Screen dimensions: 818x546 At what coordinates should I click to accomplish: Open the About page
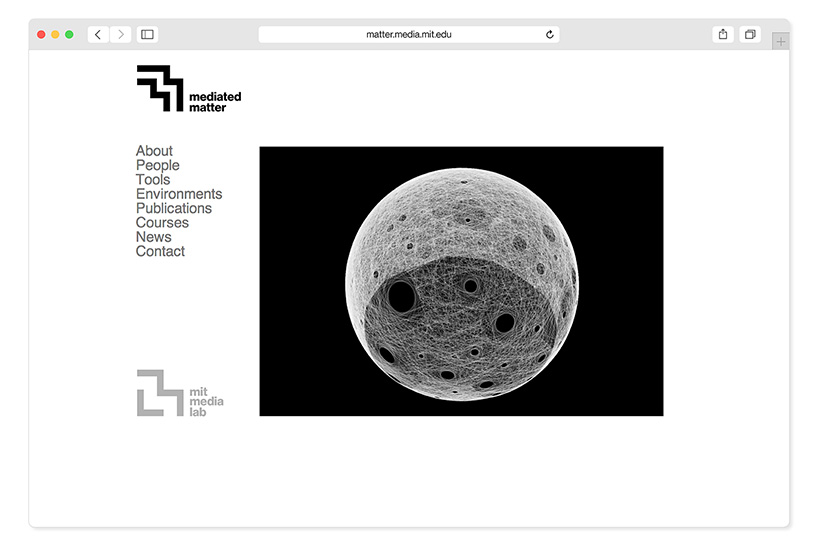pyautogui.click(x=154, y=151)
